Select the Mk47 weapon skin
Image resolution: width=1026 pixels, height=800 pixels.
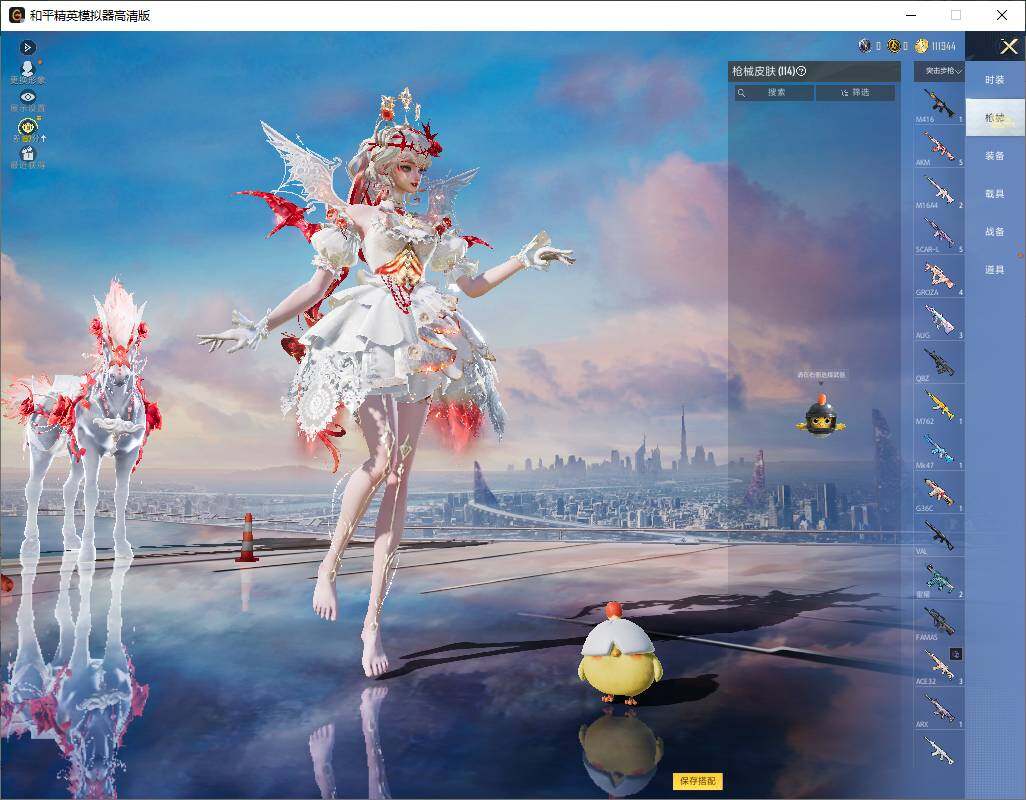pyautogui.click(x=939, y=449)
